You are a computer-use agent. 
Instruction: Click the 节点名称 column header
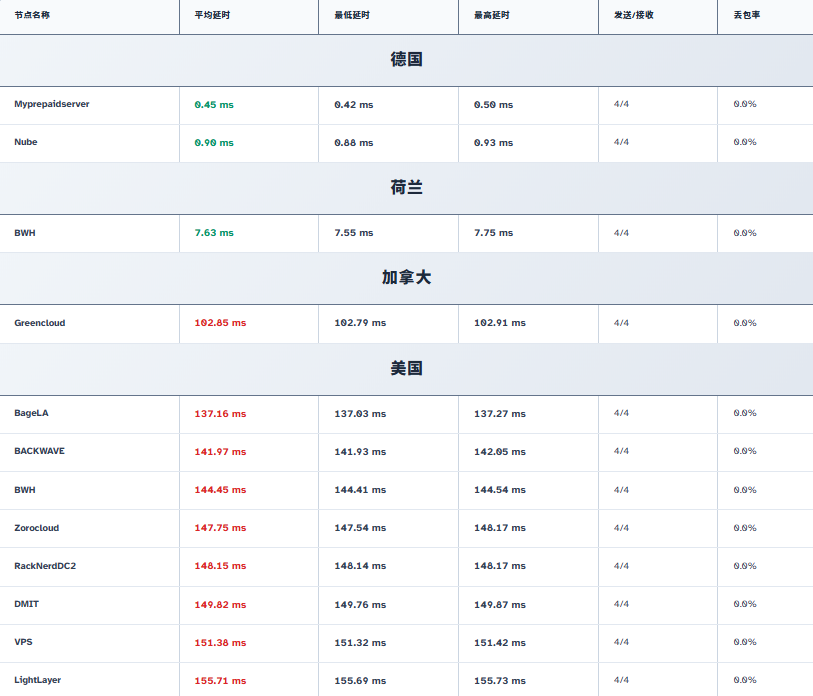[x=32, y=16]
